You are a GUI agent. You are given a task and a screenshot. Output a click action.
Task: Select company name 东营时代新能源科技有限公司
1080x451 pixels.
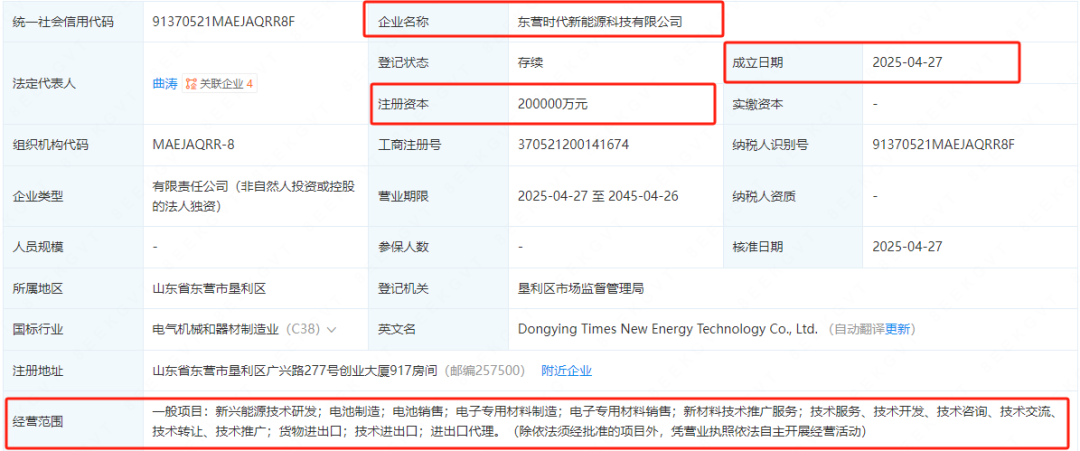point(600,21)
